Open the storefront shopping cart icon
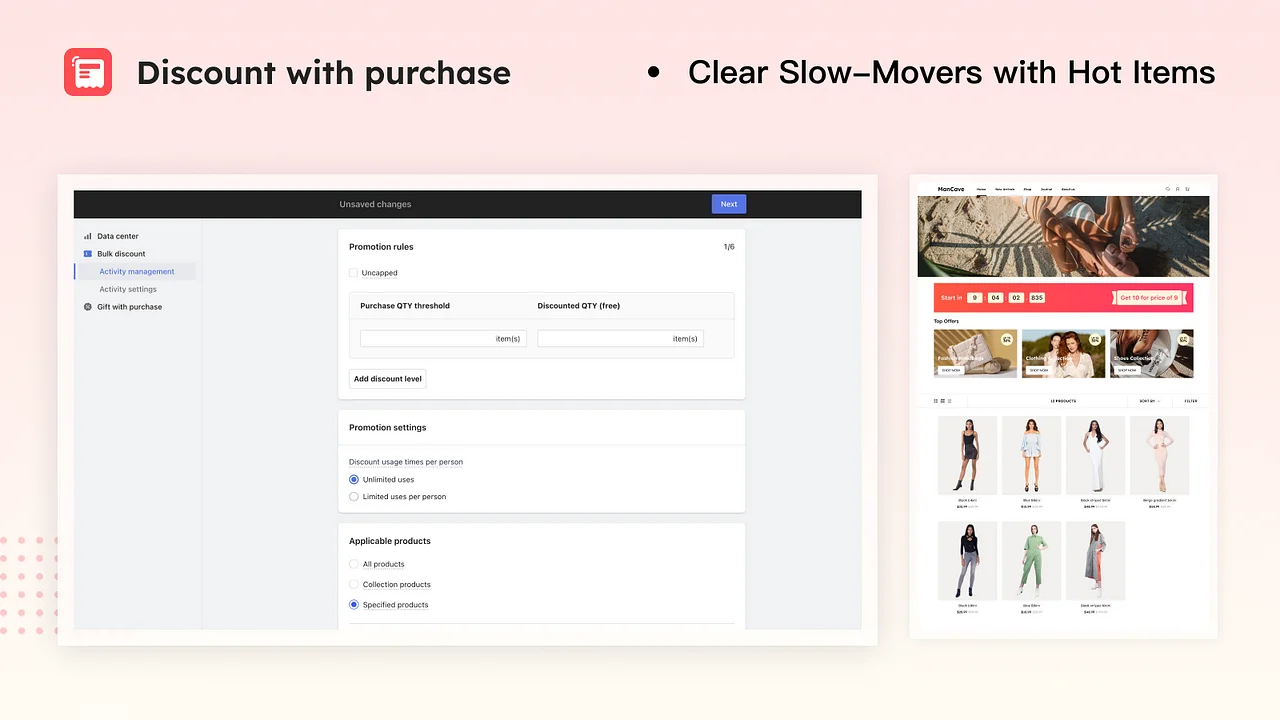 click(1187, 189)
